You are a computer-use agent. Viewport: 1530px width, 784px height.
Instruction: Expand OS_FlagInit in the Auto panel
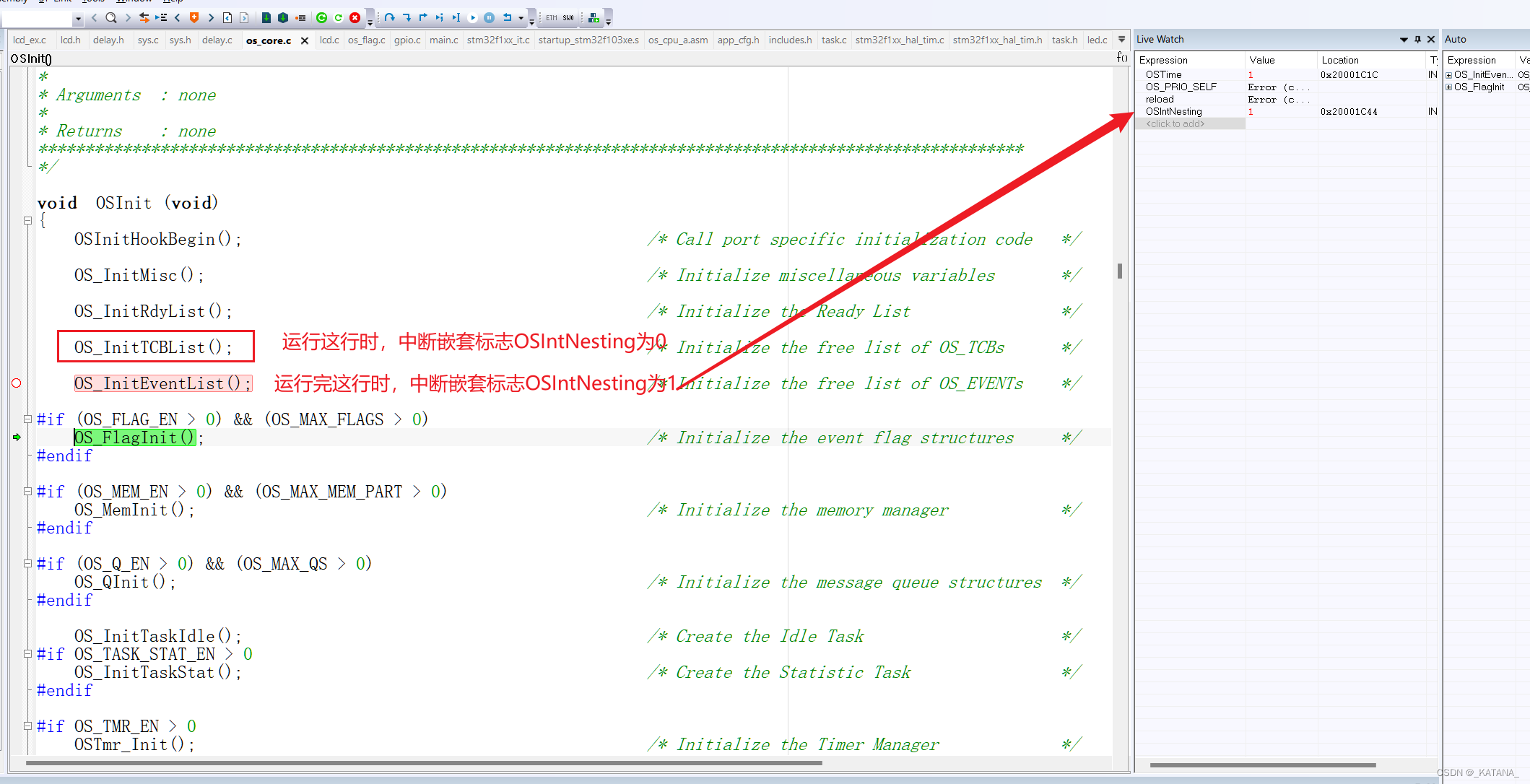[1449, 87]
